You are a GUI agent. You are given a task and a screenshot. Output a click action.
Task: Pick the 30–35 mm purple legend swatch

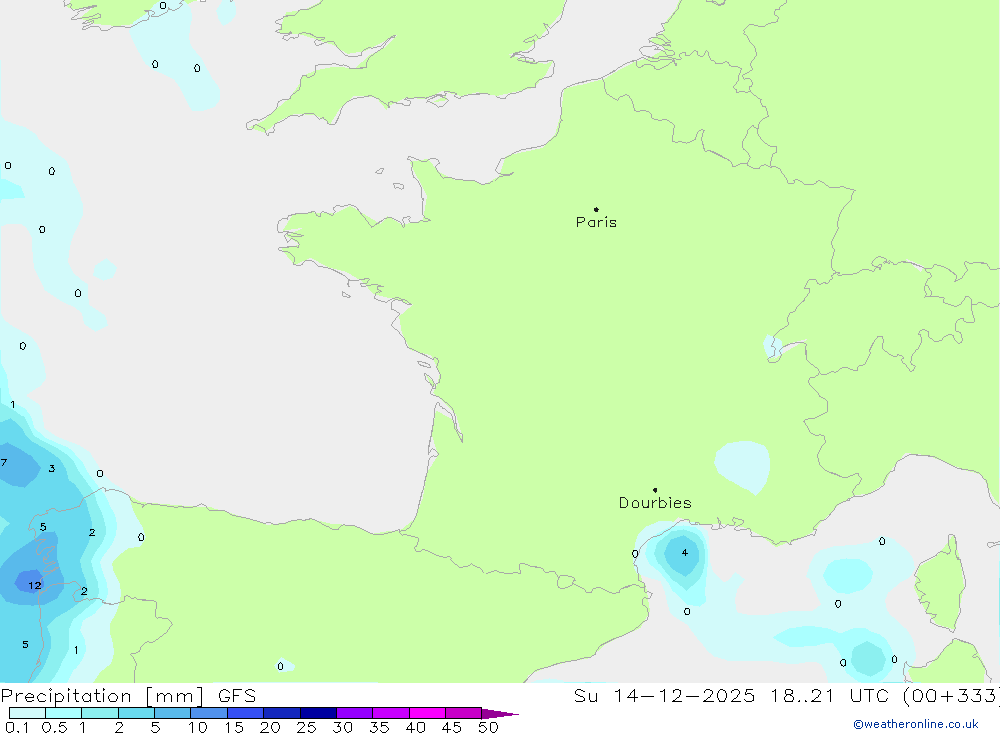coord(355,713)
